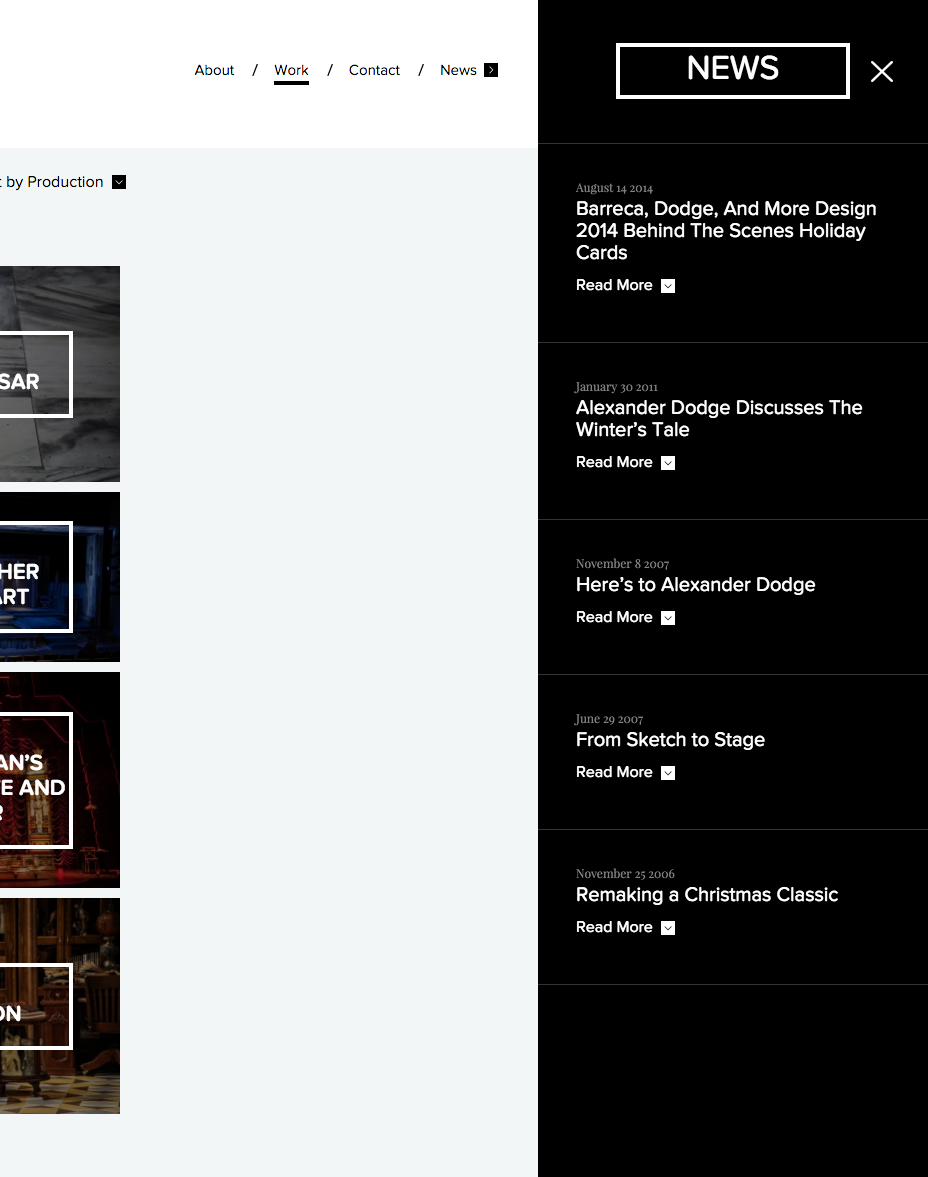Go to the Work menu item
The width and height of the screenshot is (928, 1177).
coord(291,70)
